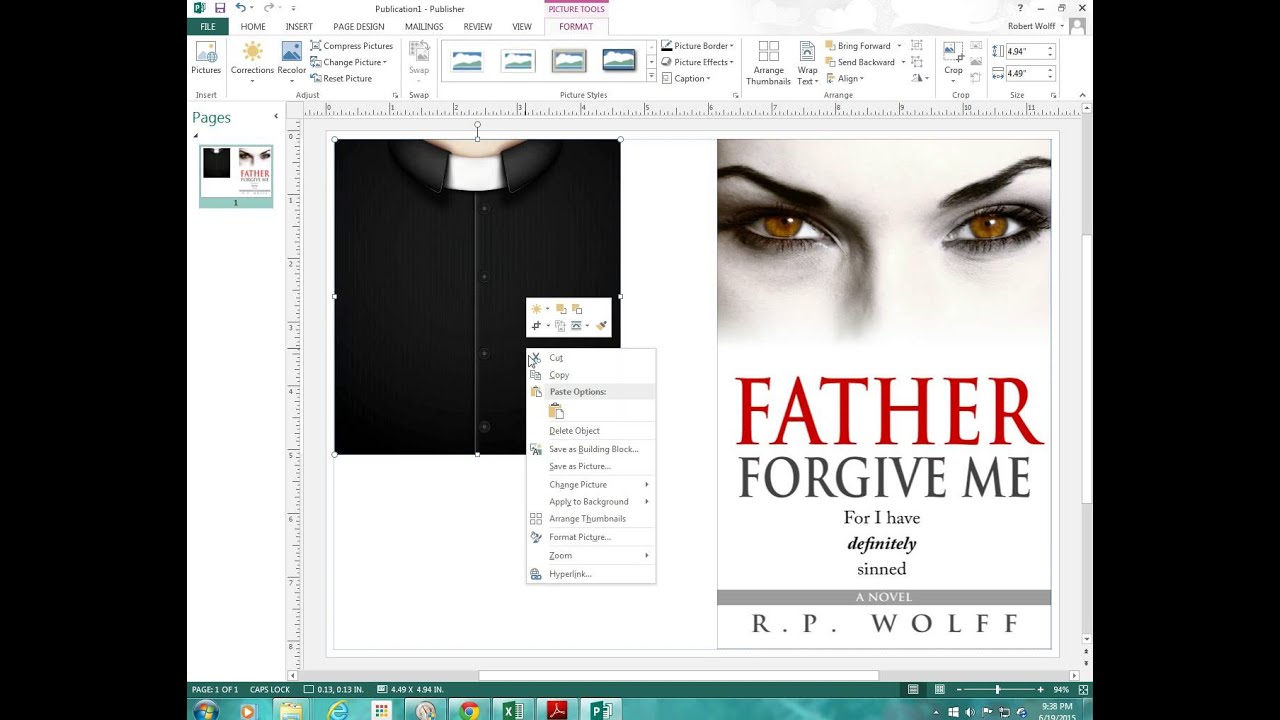The image size is (1280, 720).
Task: Click the Save icon in title bar
Action: [x=220, y=8]
